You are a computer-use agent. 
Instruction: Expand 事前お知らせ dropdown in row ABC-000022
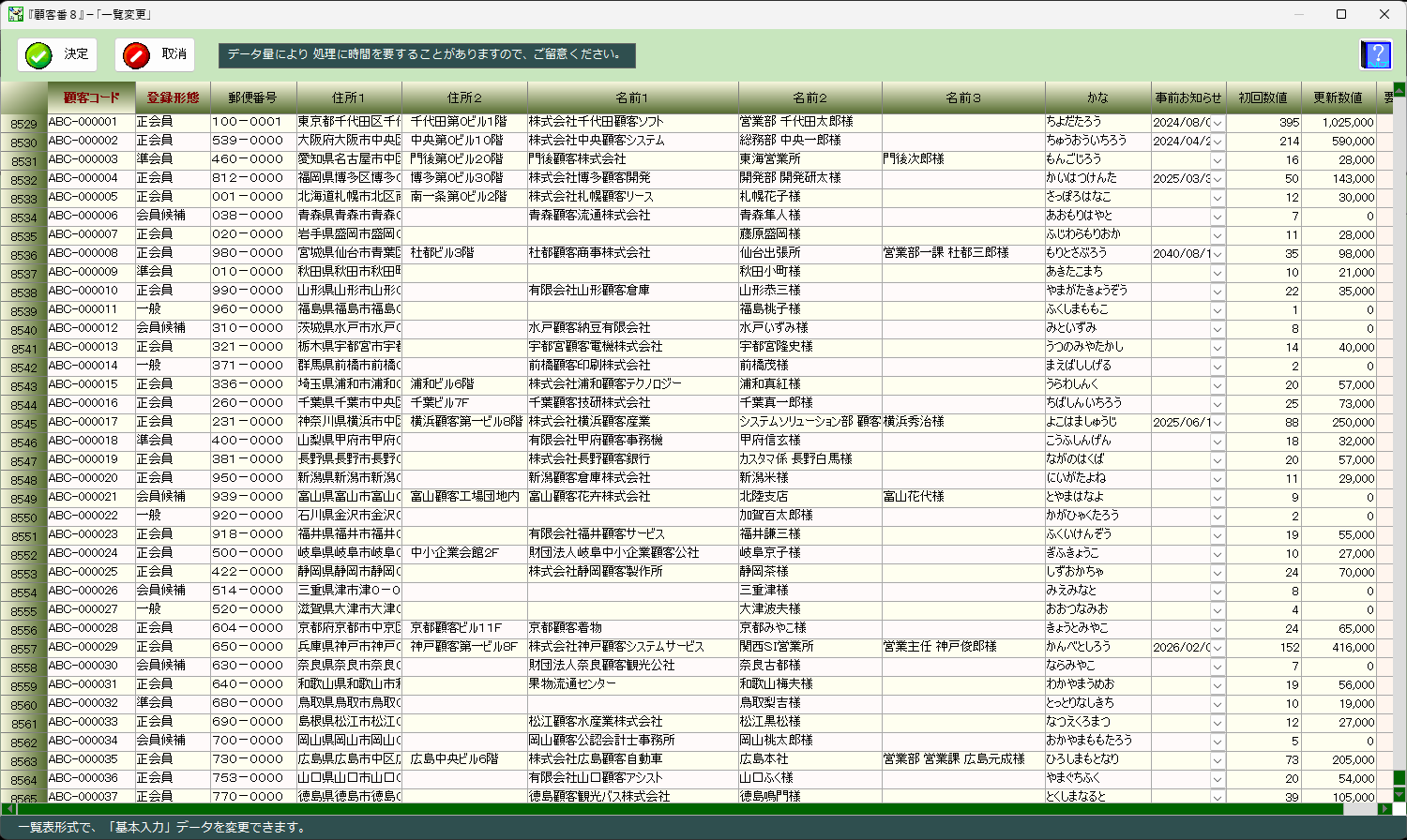tap(1218, 517)
